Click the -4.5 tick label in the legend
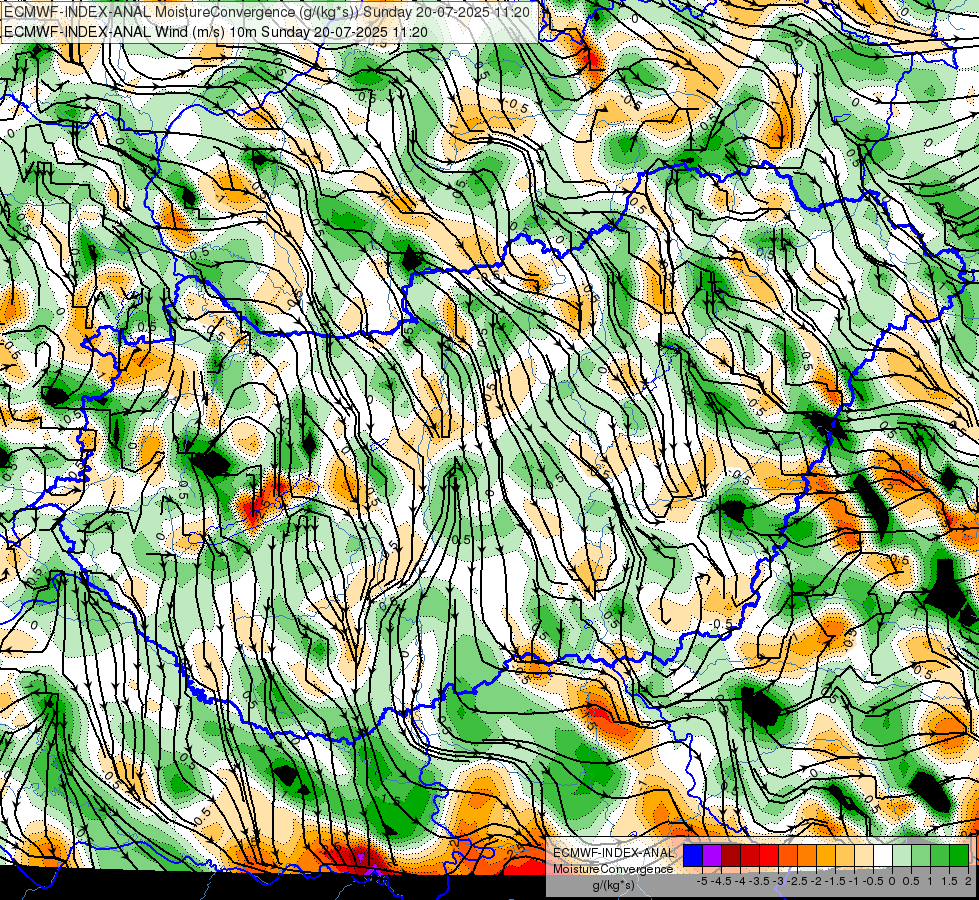979x900 pixels. 721,881
